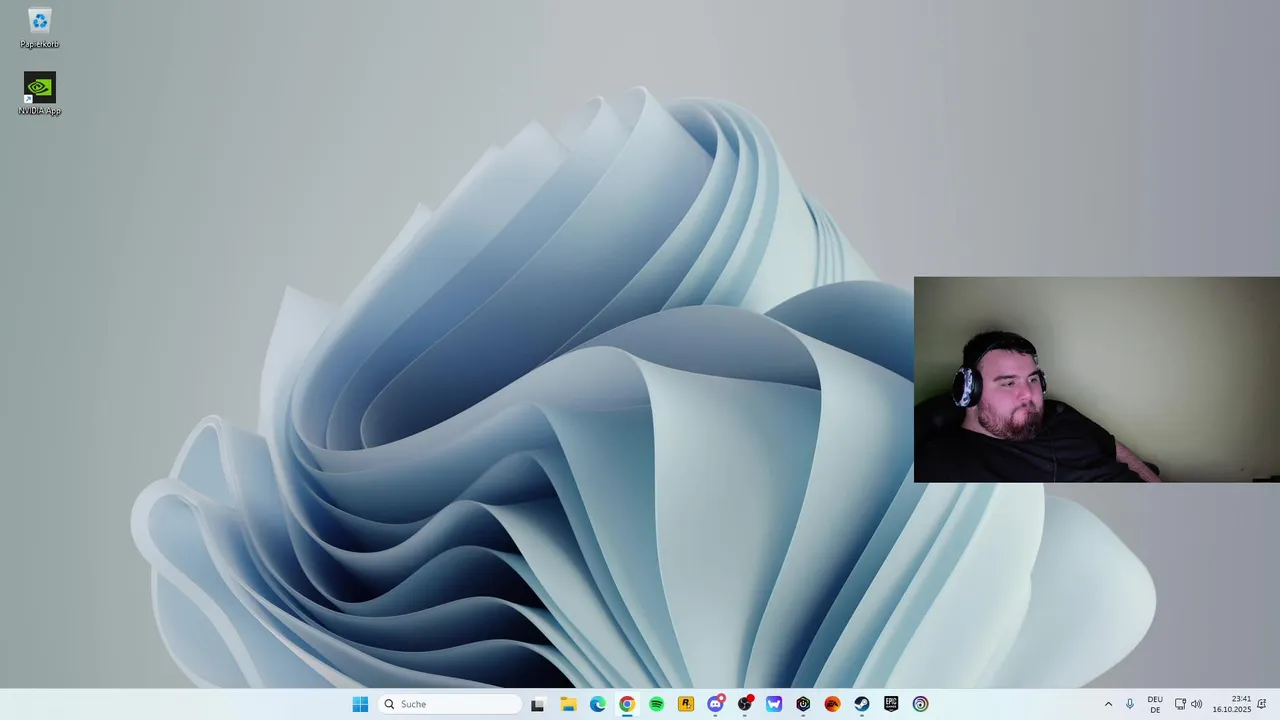
Task: Select the NVIDIA App desktop shortcut
Action: 39,94
